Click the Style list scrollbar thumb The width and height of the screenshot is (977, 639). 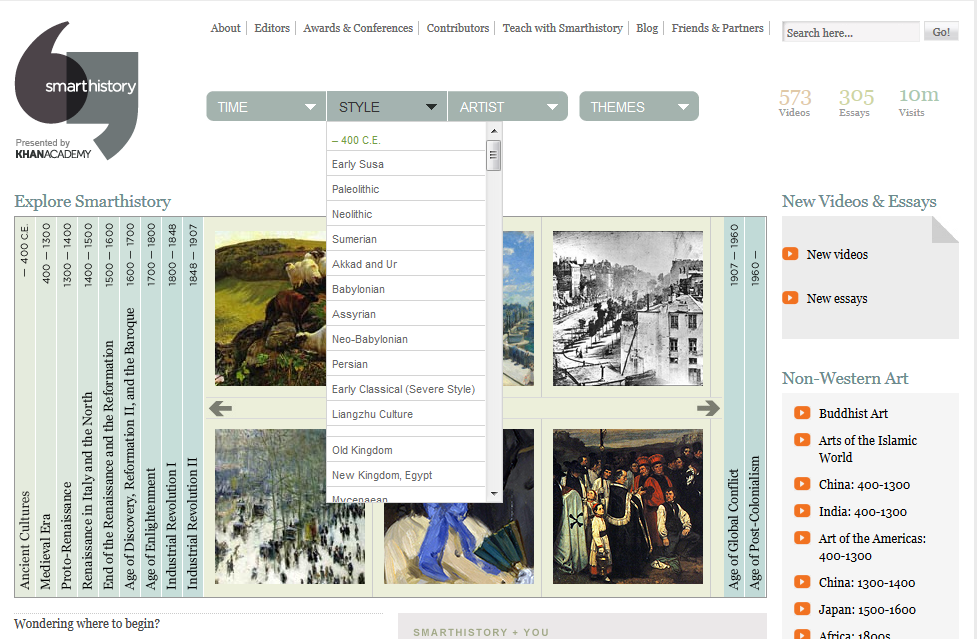pyautogui.click(x=493, y=155)
